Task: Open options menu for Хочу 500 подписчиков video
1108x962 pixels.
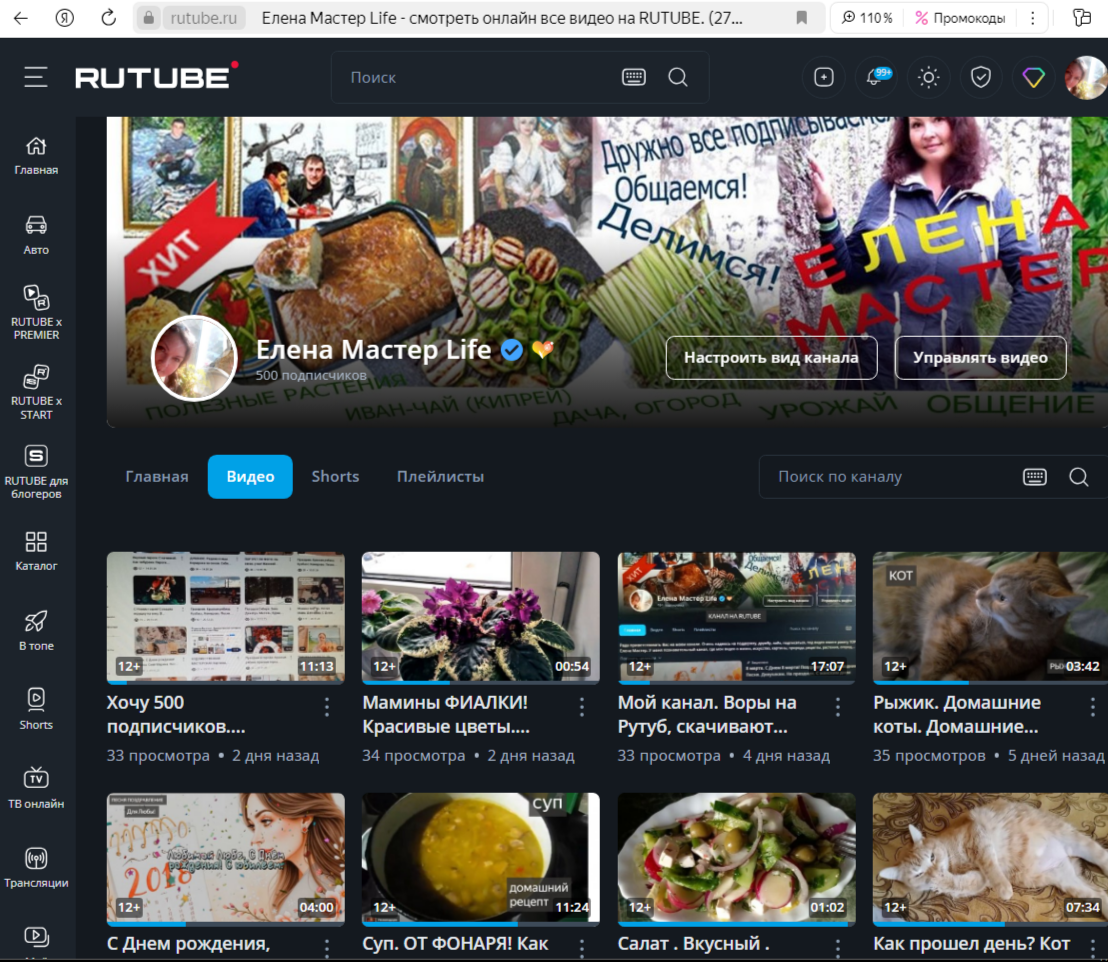Action: pos(326,707)
